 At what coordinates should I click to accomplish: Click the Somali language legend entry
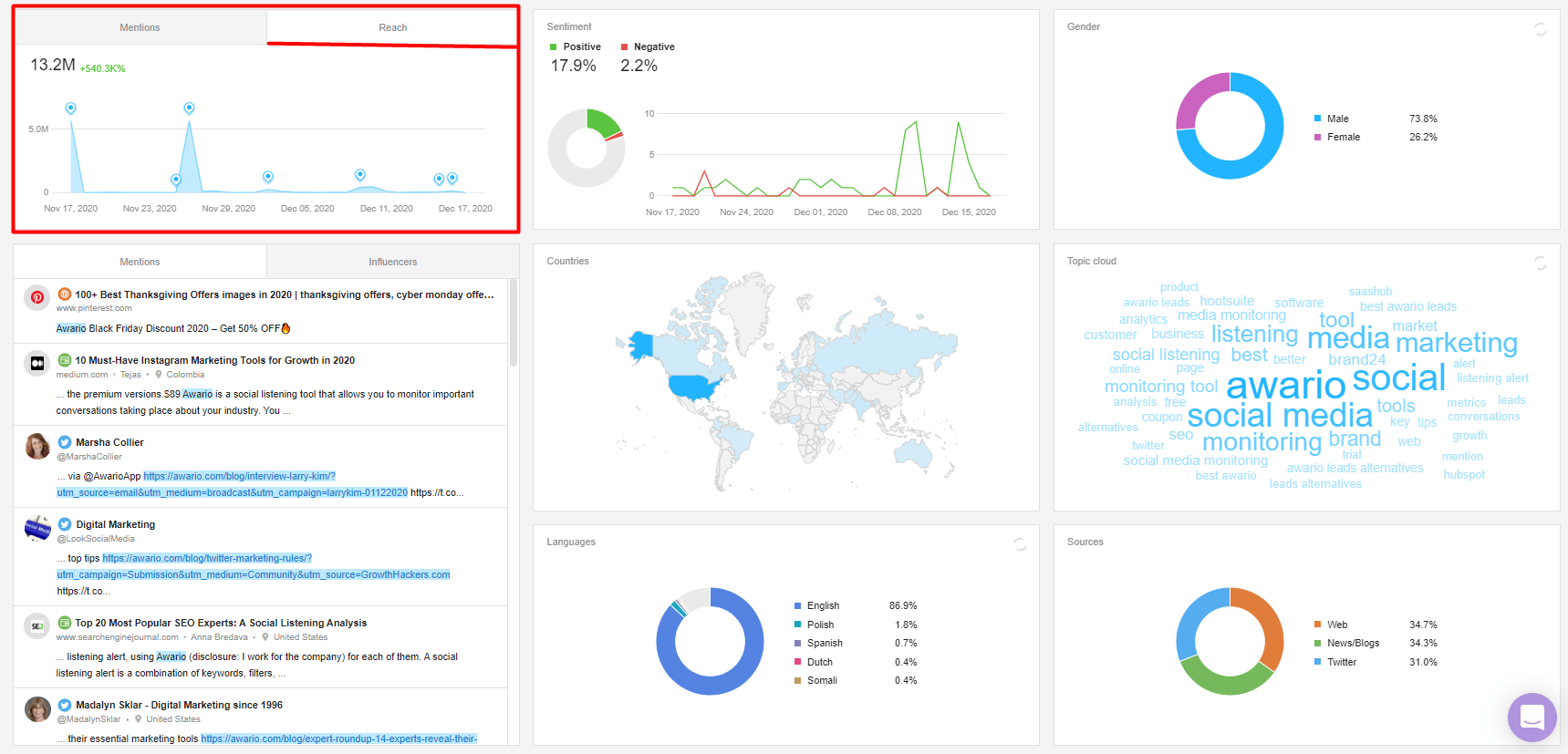(815, 680)
